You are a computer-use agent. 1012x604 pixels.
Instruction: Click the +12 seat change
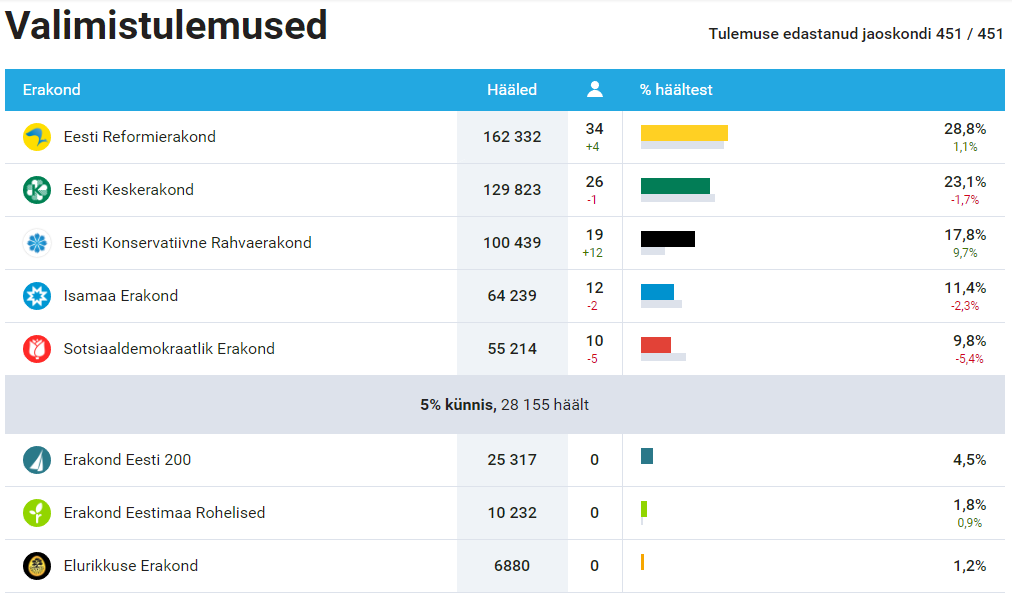(x=592, y=253)
